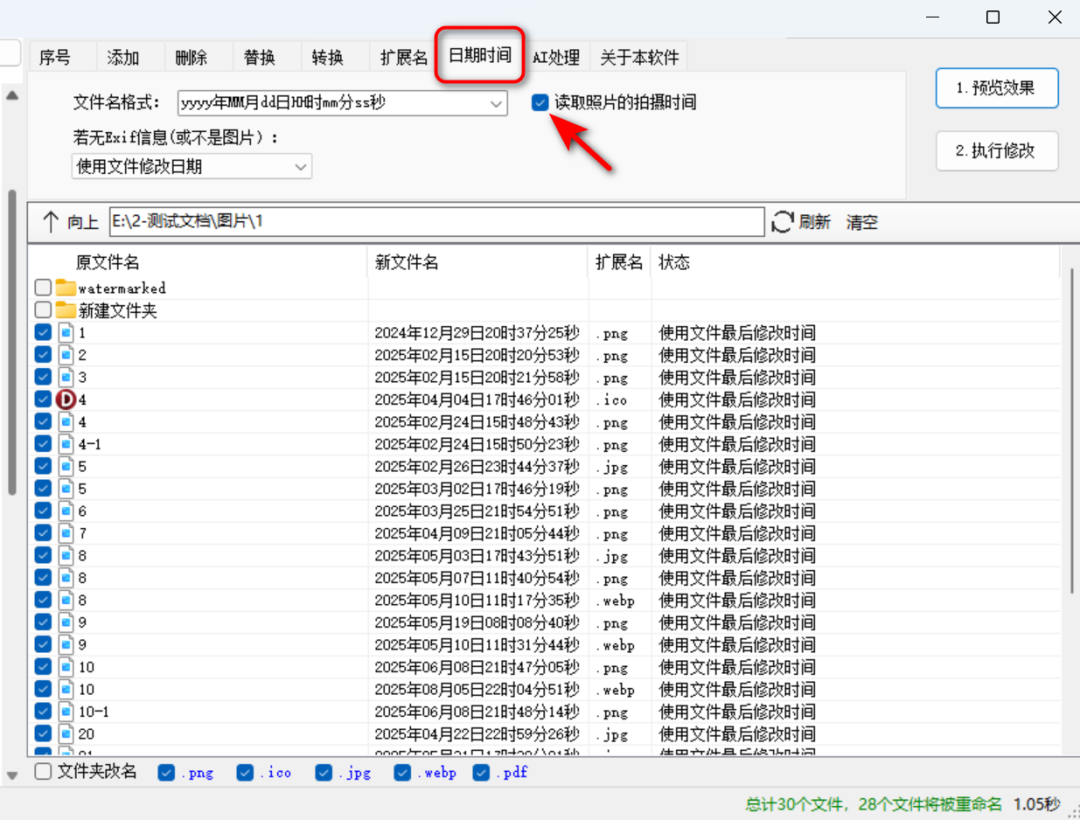Click the folder icon of watermarked
Image resolution: width=1080 pixels, height=820 pixels.
click(66, 288)
